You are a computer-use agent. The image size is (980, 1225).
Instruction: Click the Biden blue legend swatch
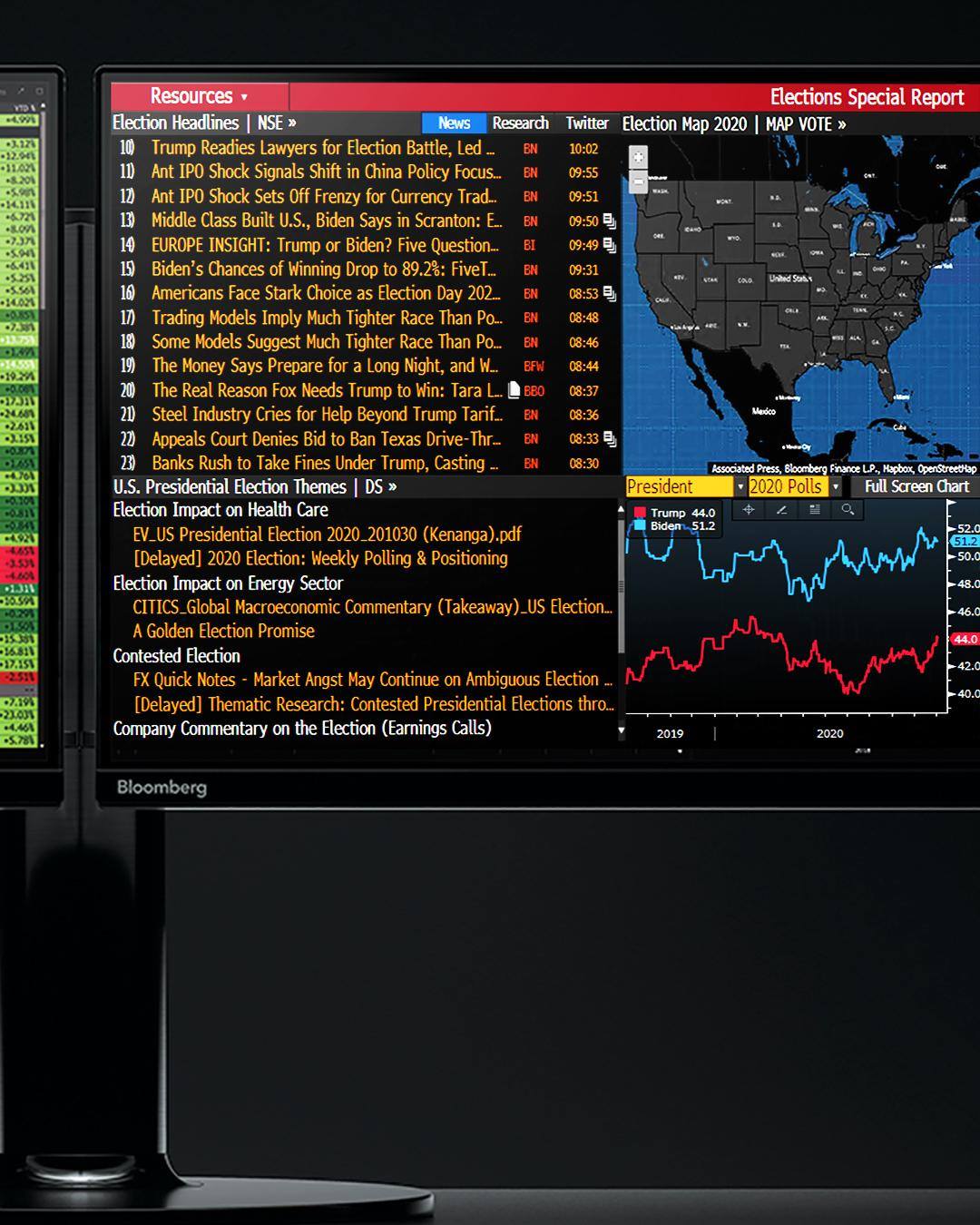(x=640, y=525)
